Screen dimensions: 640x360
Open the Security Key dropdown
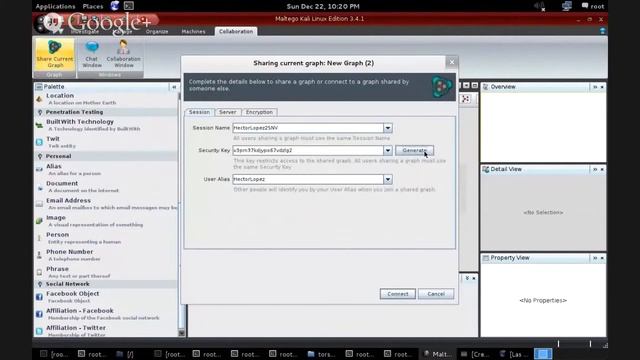[388, 151]
